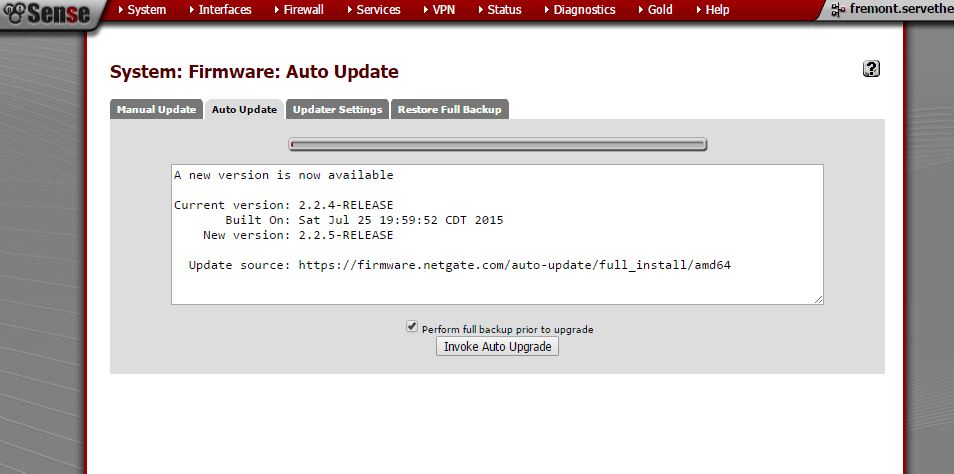The height and width of the screenshot is (474, 954).
Task: Select the Auto Update tab
Action: click(245, 110)
